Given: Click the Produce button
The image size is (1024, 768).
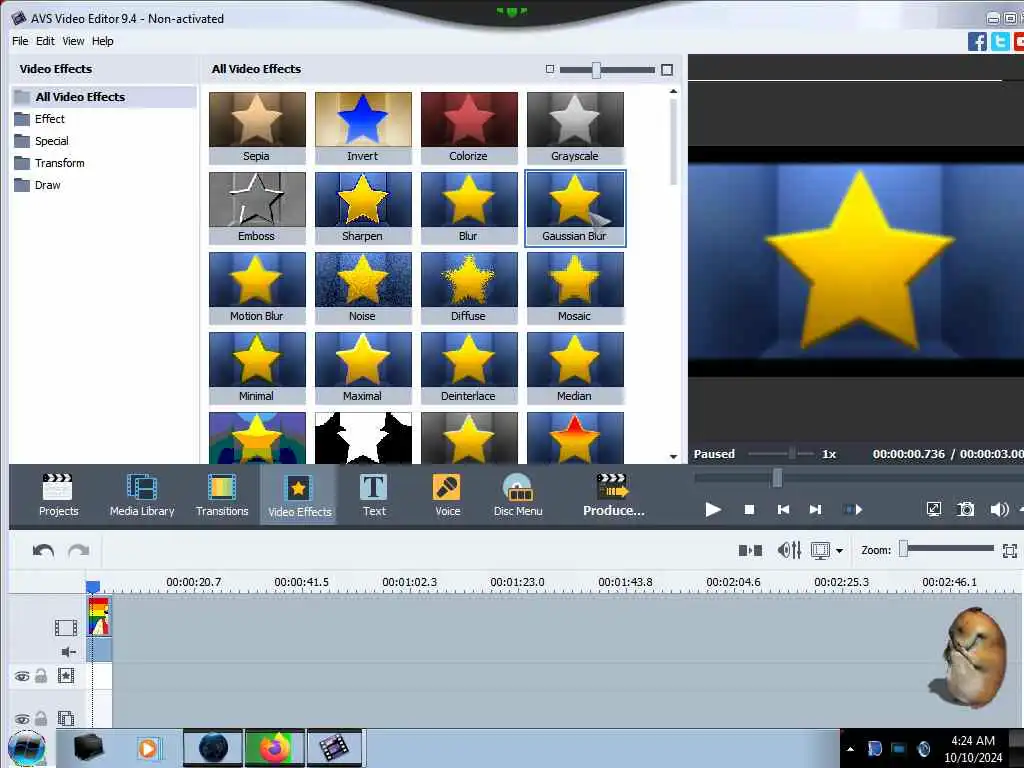Looking at the screenshot, I should [613, 496].
